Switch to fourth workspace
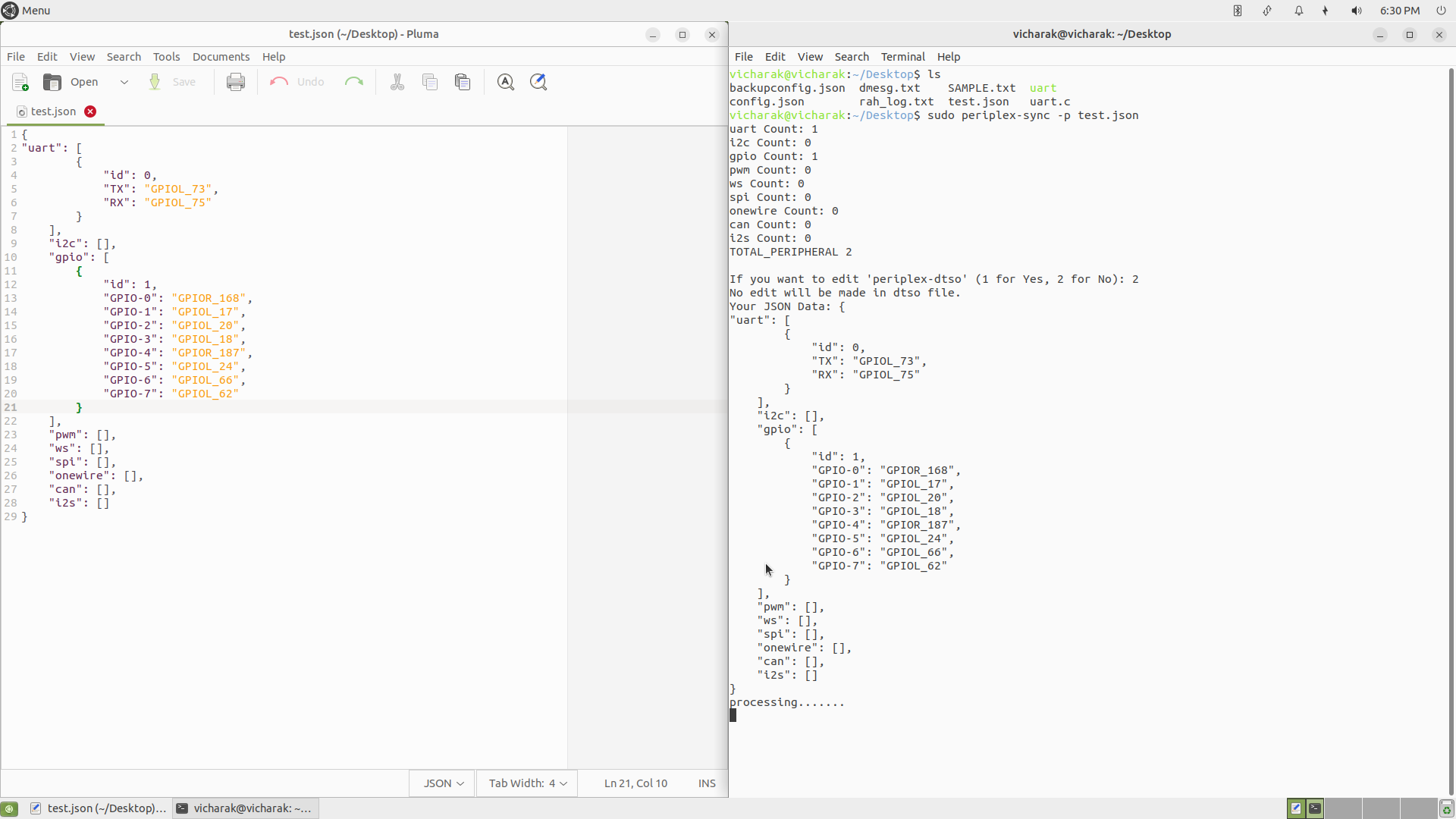The height and width of the screenshot is (819, 1456). 1419,808
